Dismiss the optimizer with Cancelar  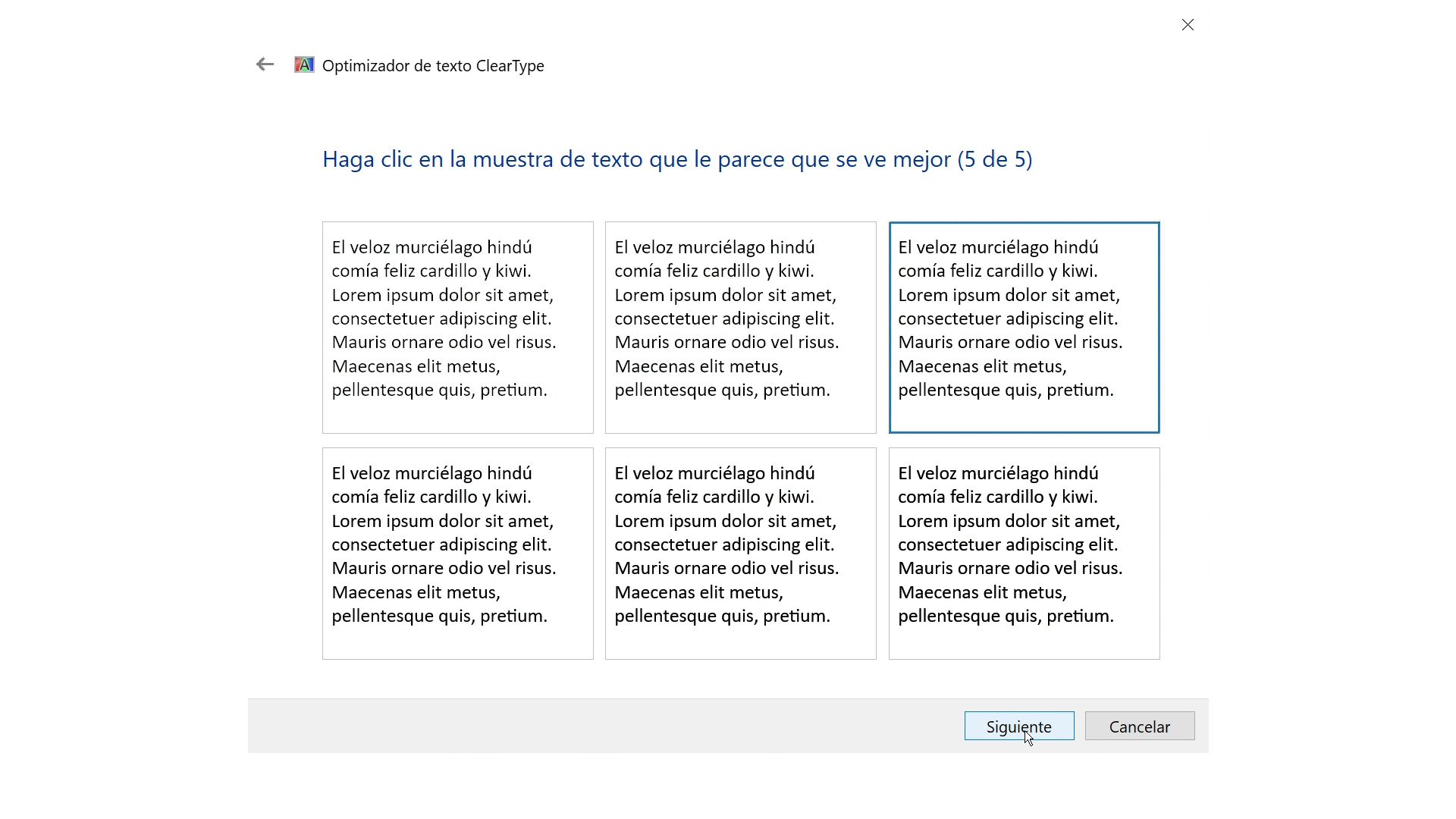click(1139, 726)
